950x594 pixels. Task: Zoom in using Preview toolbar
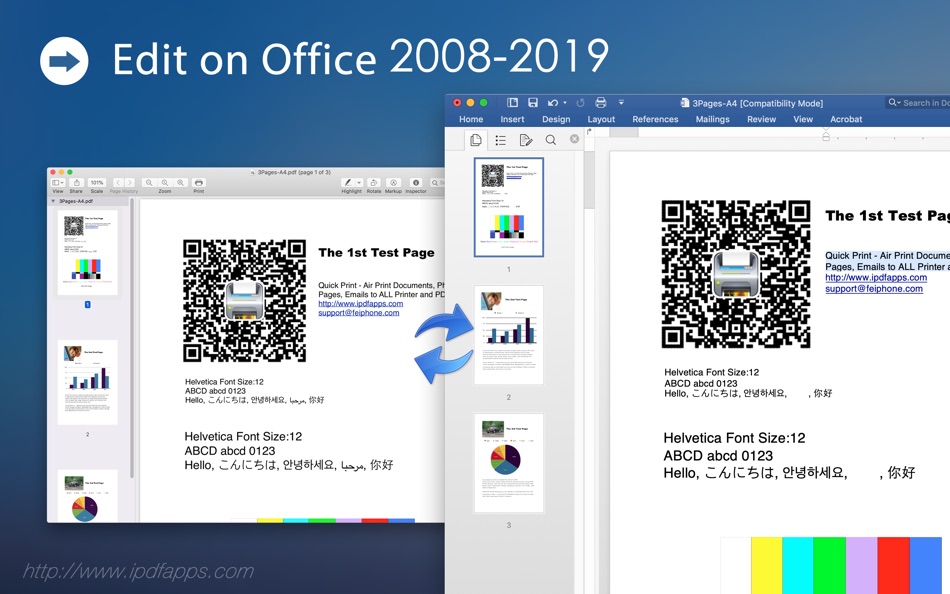tap(181, 182)
